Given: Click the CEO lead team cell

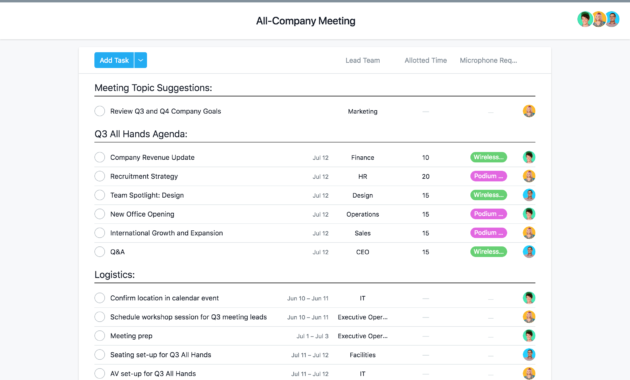Looking at the screenshot, I should pyautogui.click(x=362, y=252).
